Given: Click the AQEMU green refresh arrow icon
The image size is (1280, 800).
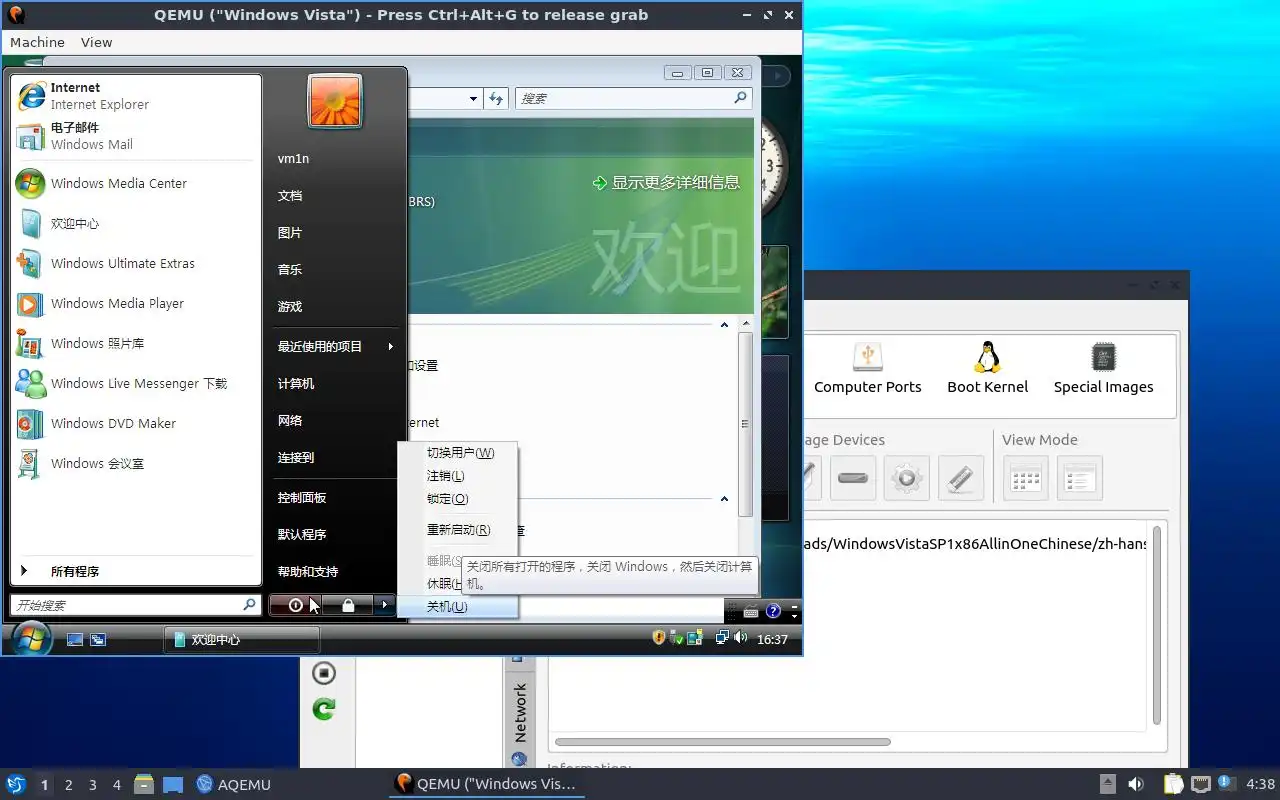Looking at the screenshot, I should click(323, 709).
